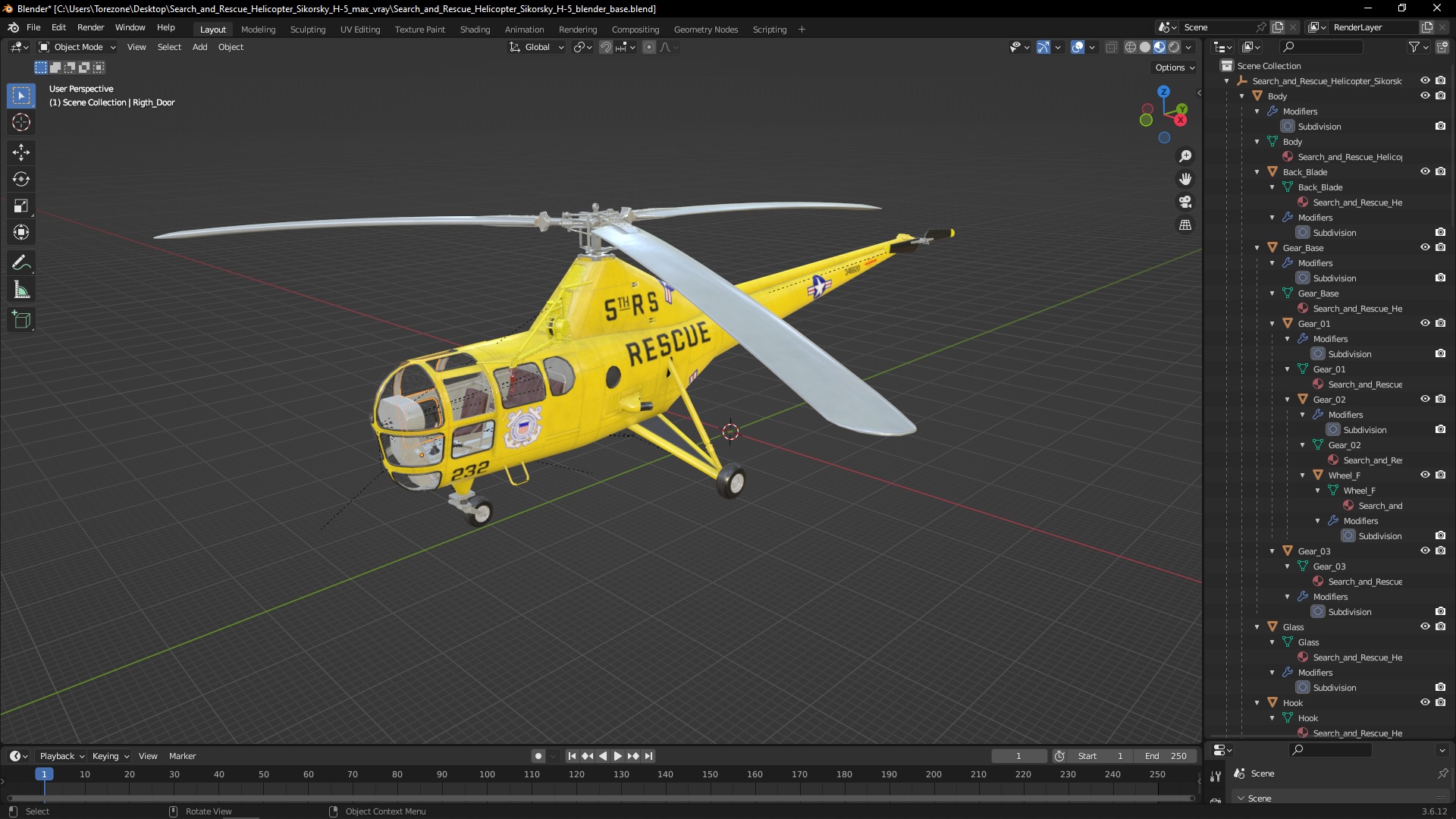The height and width of the screenshot is (819, 1456).
Task: Click the End frame field
Action: click(x=1166, y=756)
